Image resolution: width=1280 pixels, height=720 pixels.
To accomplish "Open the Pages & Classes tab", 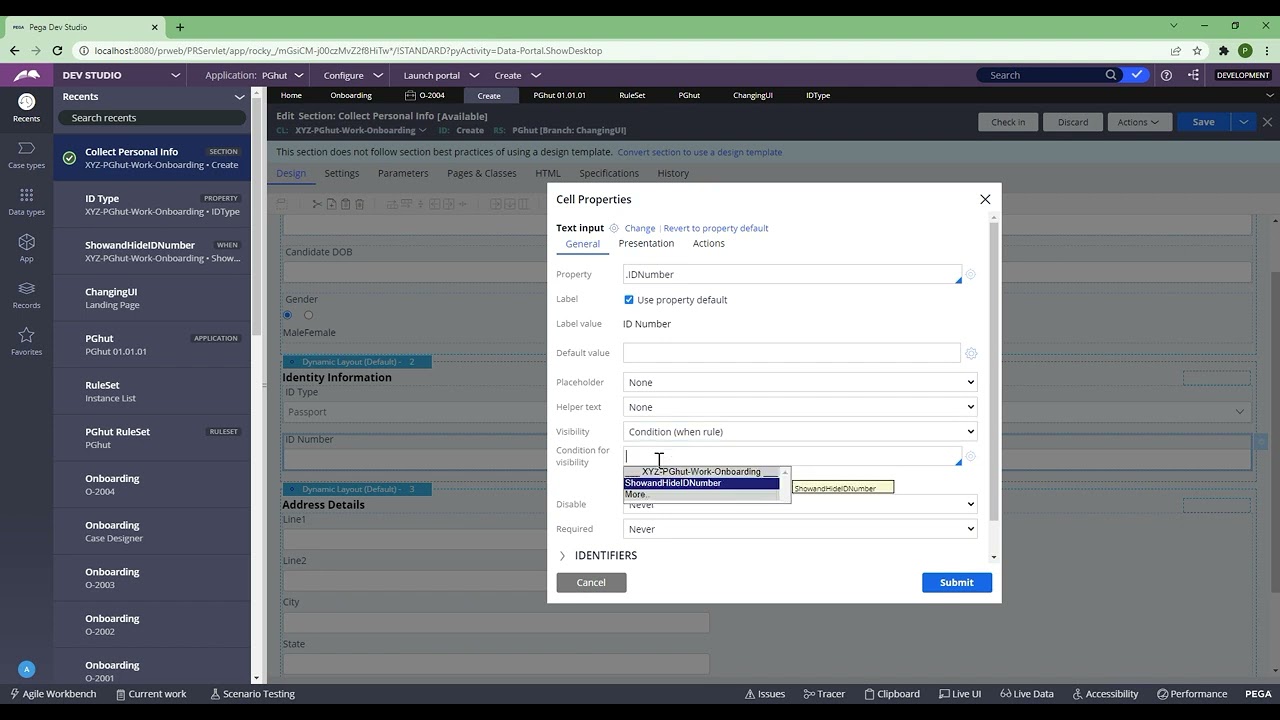I will (482, 173).
